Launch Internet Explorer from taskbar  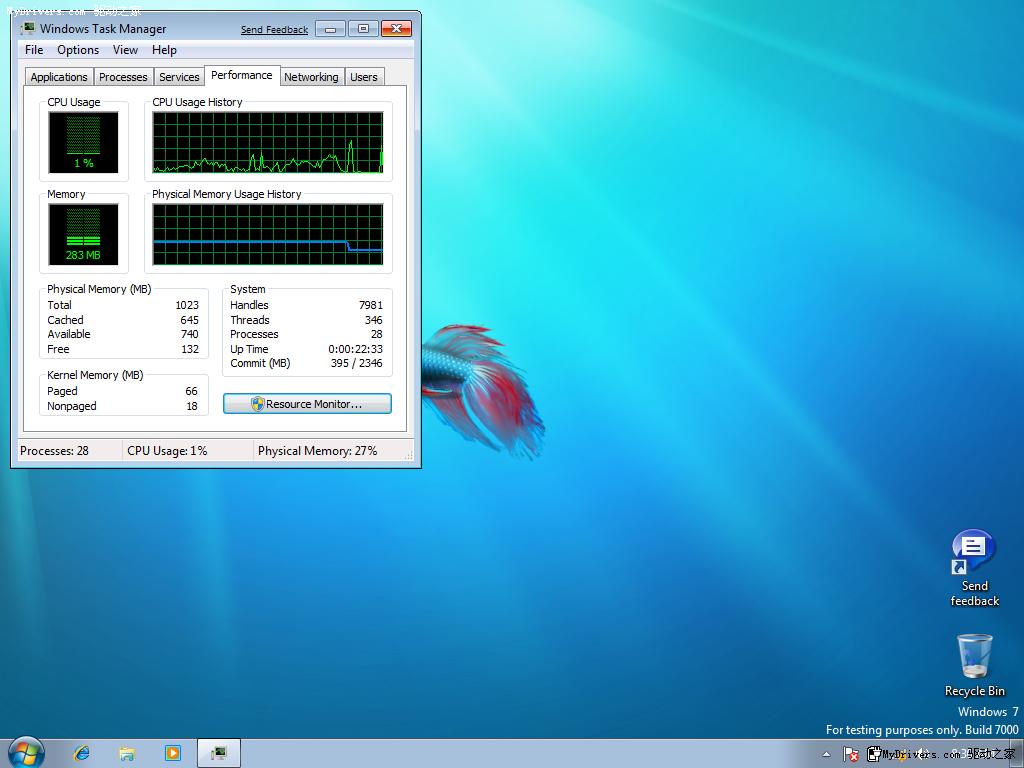point(82,753)
